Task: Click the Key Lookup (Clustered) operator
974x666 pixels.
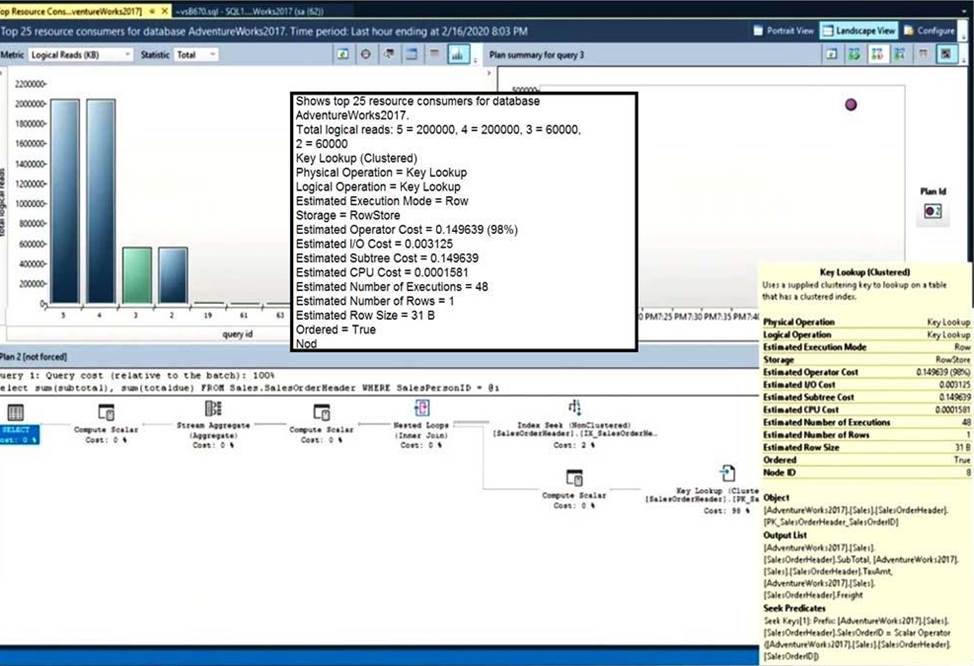Action: [727, 474]
